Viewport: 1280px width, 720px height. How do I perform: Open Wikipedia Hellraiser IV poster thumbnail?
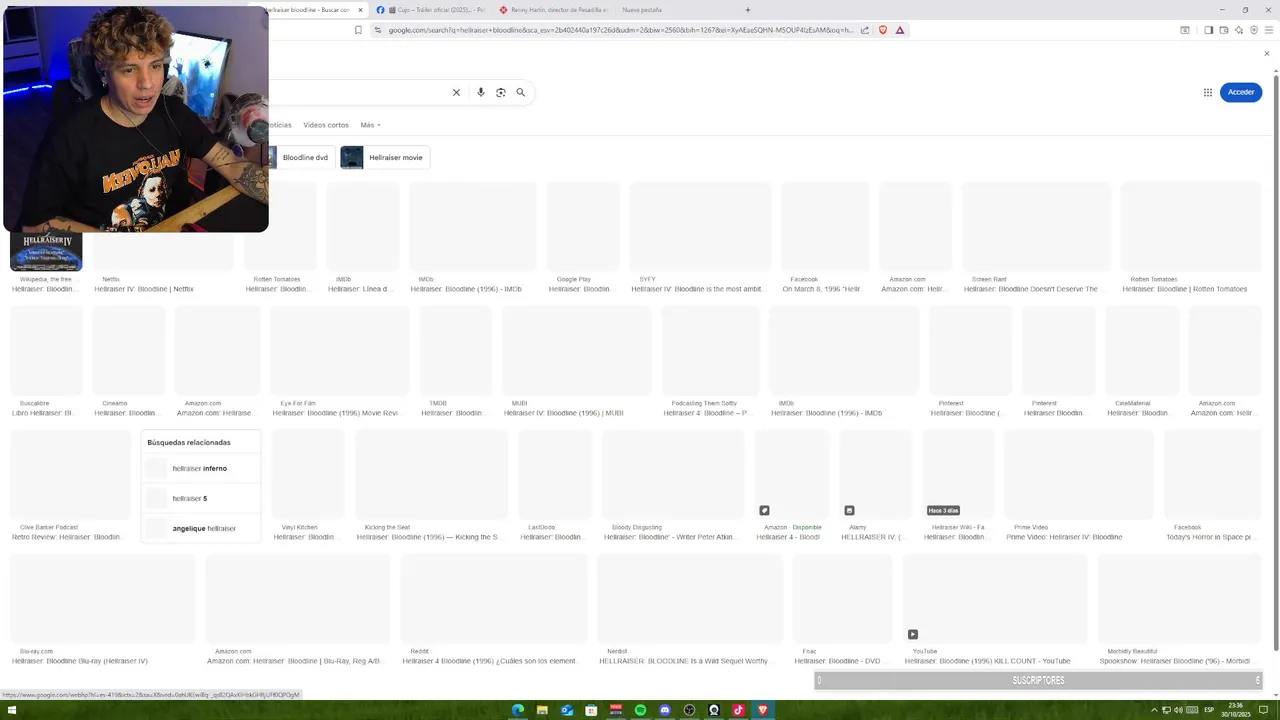click(46, 252)
